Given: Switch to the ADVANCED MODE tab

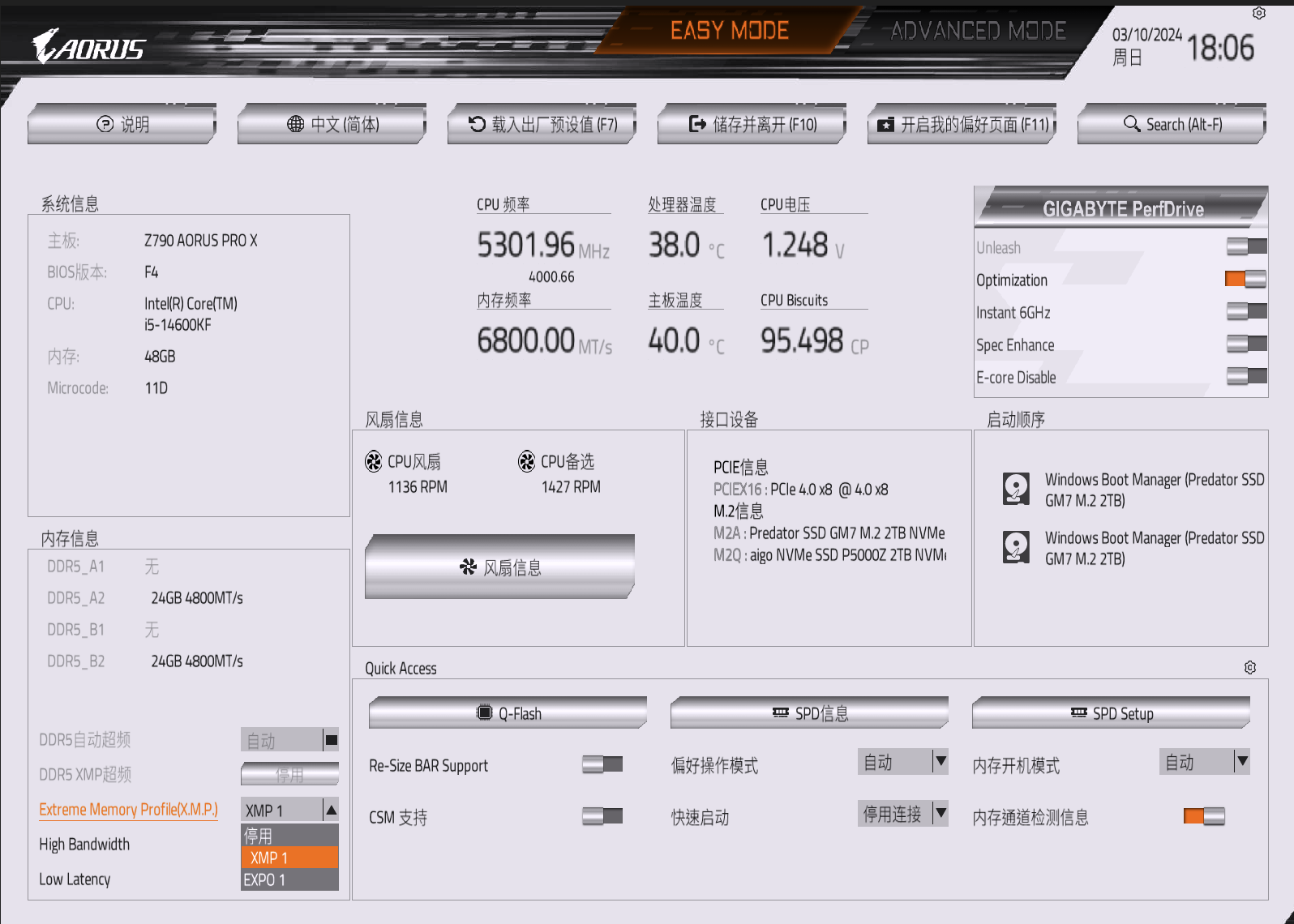Looking at the screenshot, I should pyautogui.click(x=978, y=31).
